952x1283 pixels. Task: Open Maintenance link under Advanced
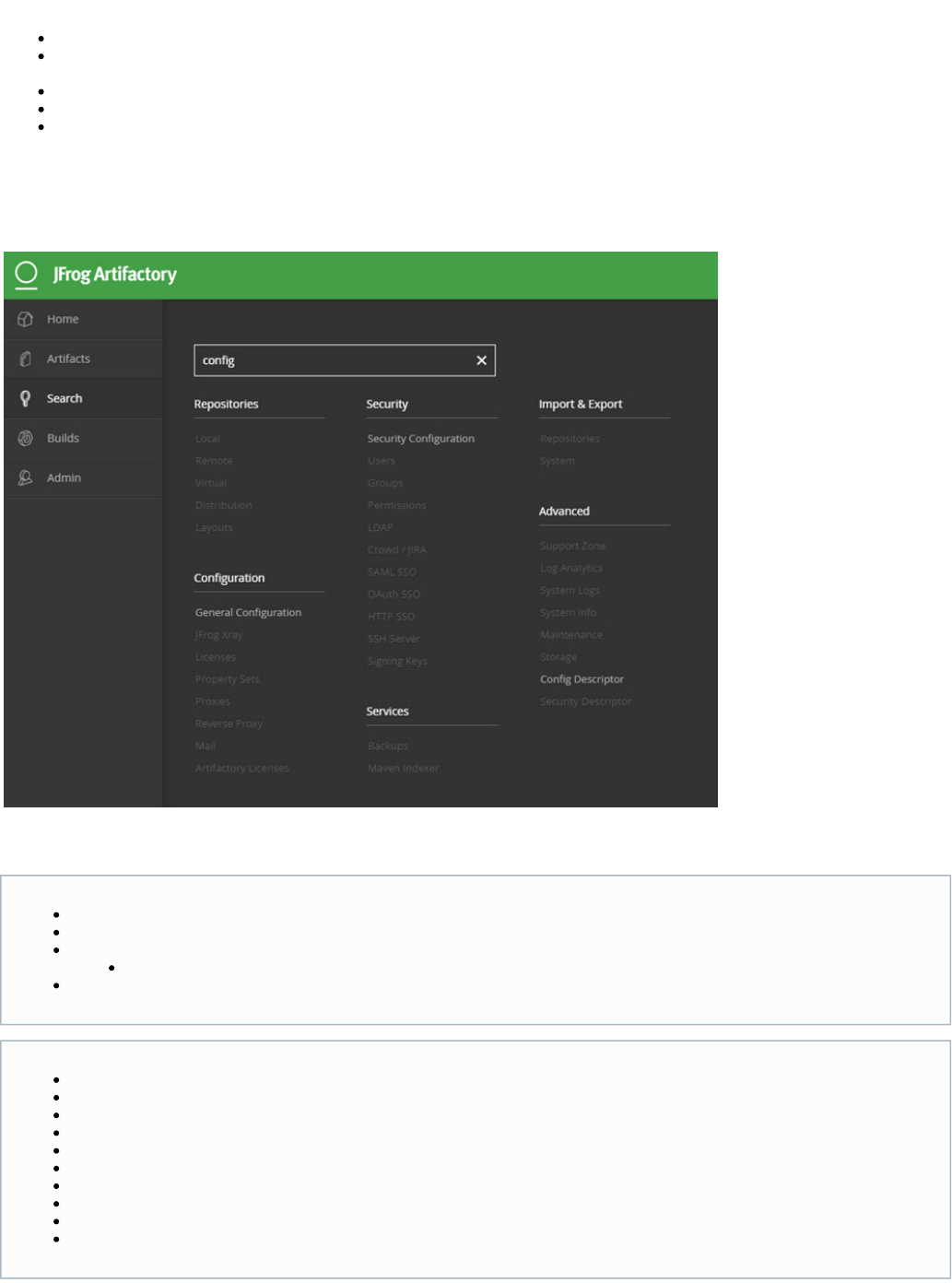point(571,634)
